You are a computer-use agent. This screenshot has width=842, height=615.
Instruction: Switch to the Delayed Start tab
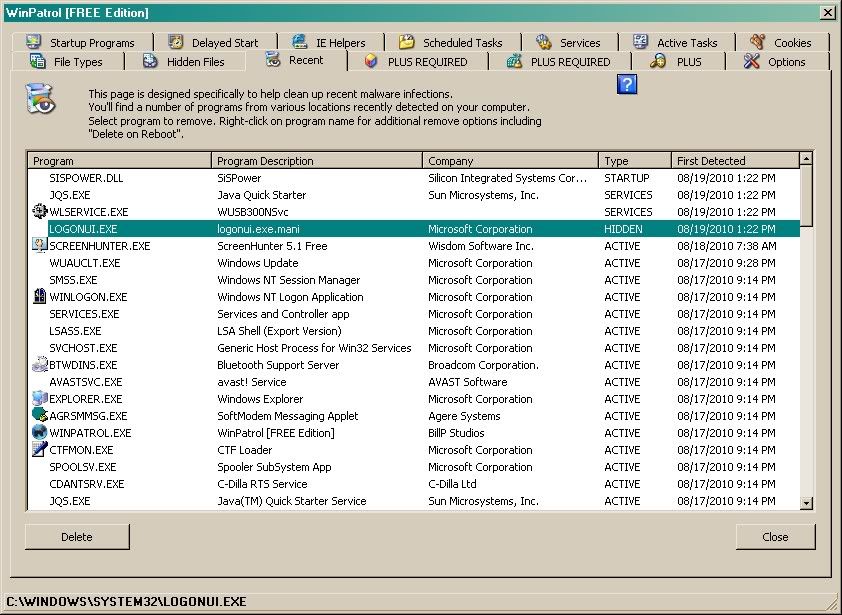pos(215,42)
